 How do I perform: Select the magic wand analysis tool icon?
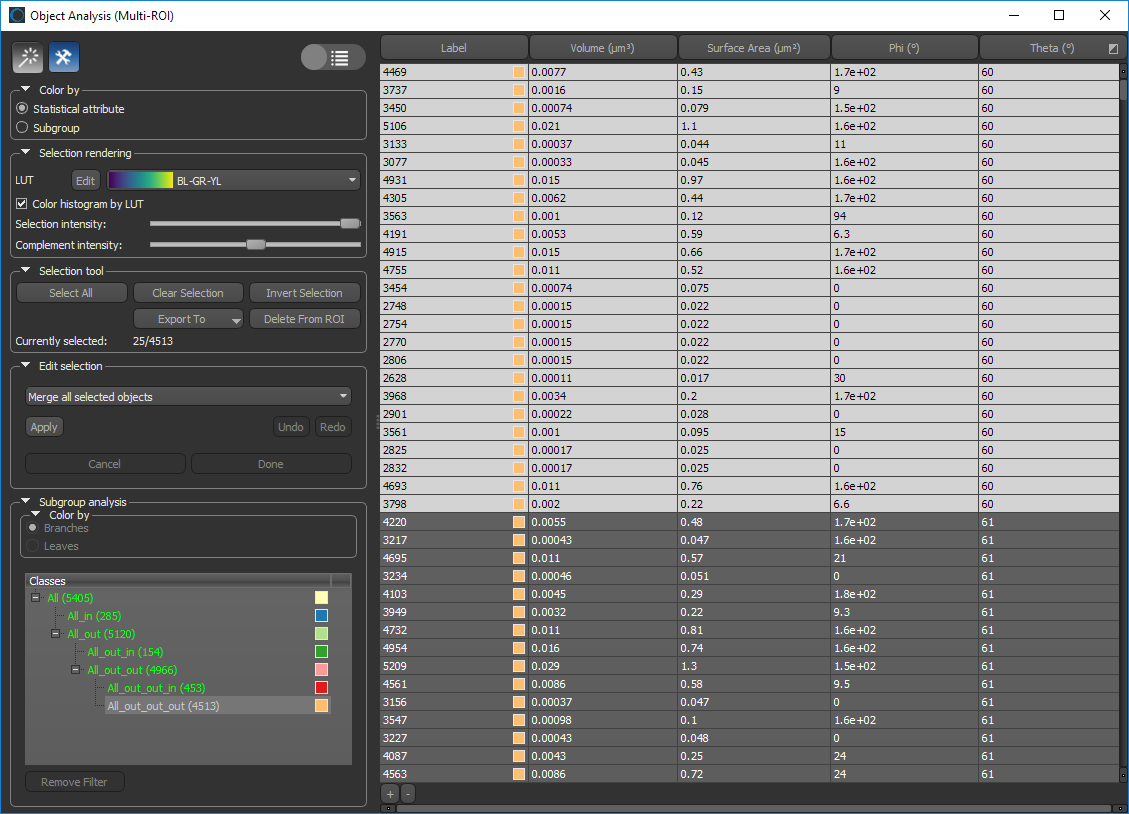tap(27, 58)
